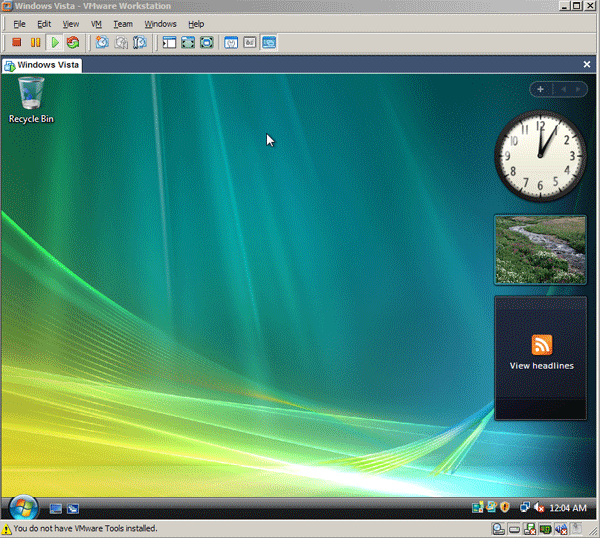Open the Help menu
600x538 pixels.
point(196,24)
